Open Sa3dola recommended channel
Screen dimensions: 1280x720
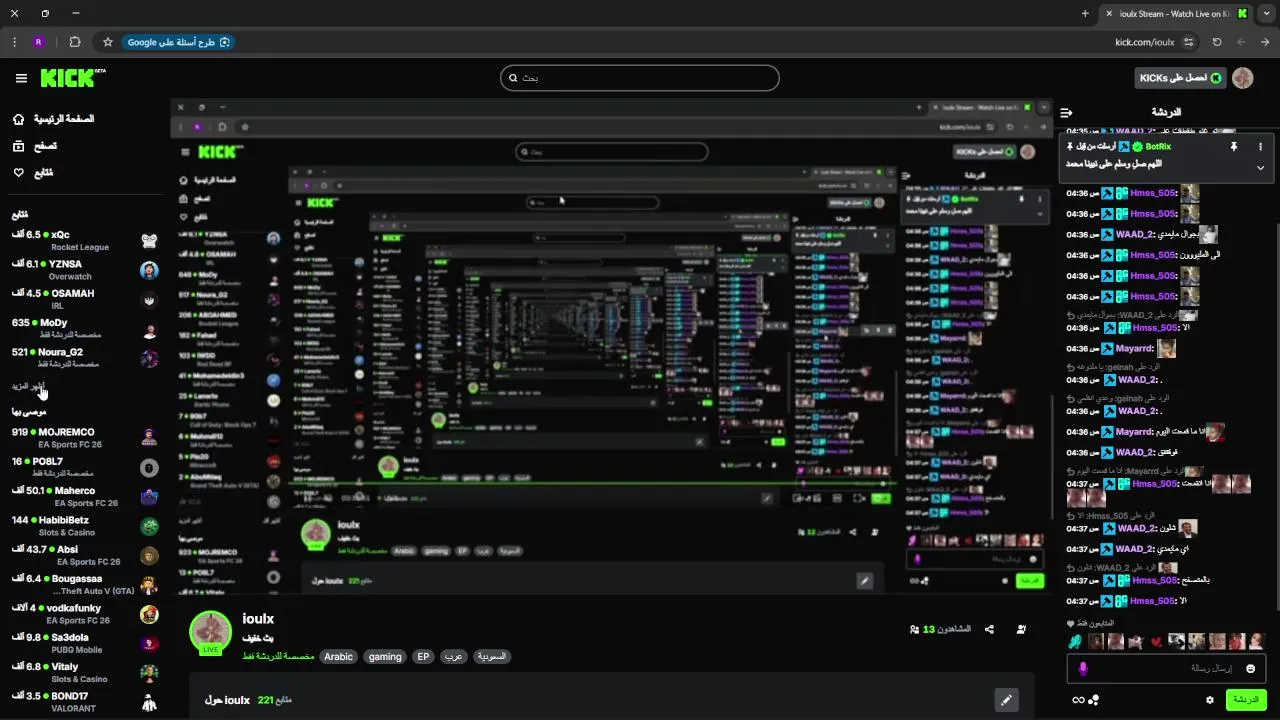[x=85, y=643]
